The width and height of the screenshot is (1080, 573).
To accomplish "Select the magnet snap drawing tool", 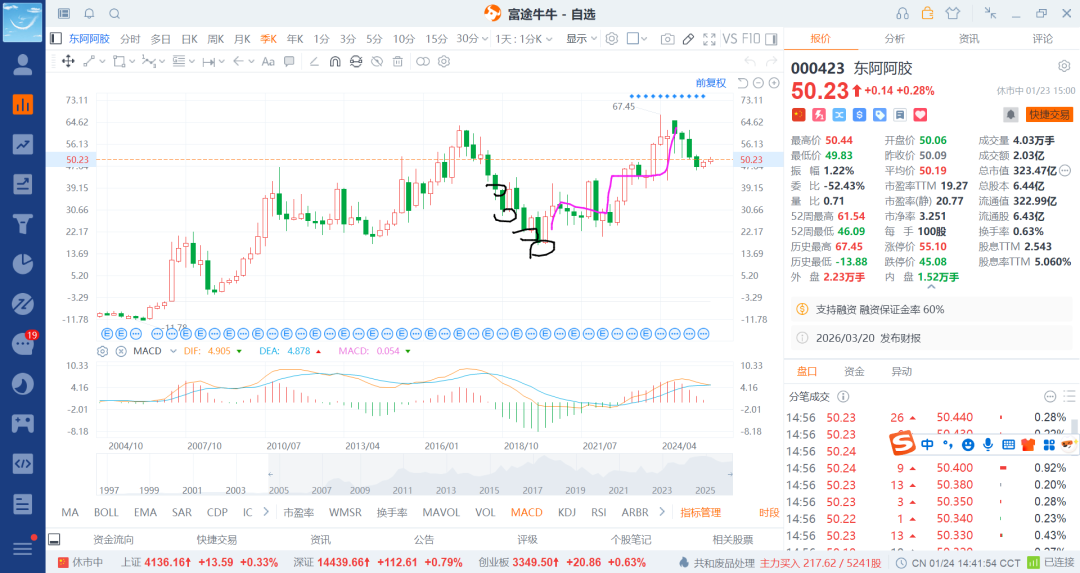I will pos(335,61).
